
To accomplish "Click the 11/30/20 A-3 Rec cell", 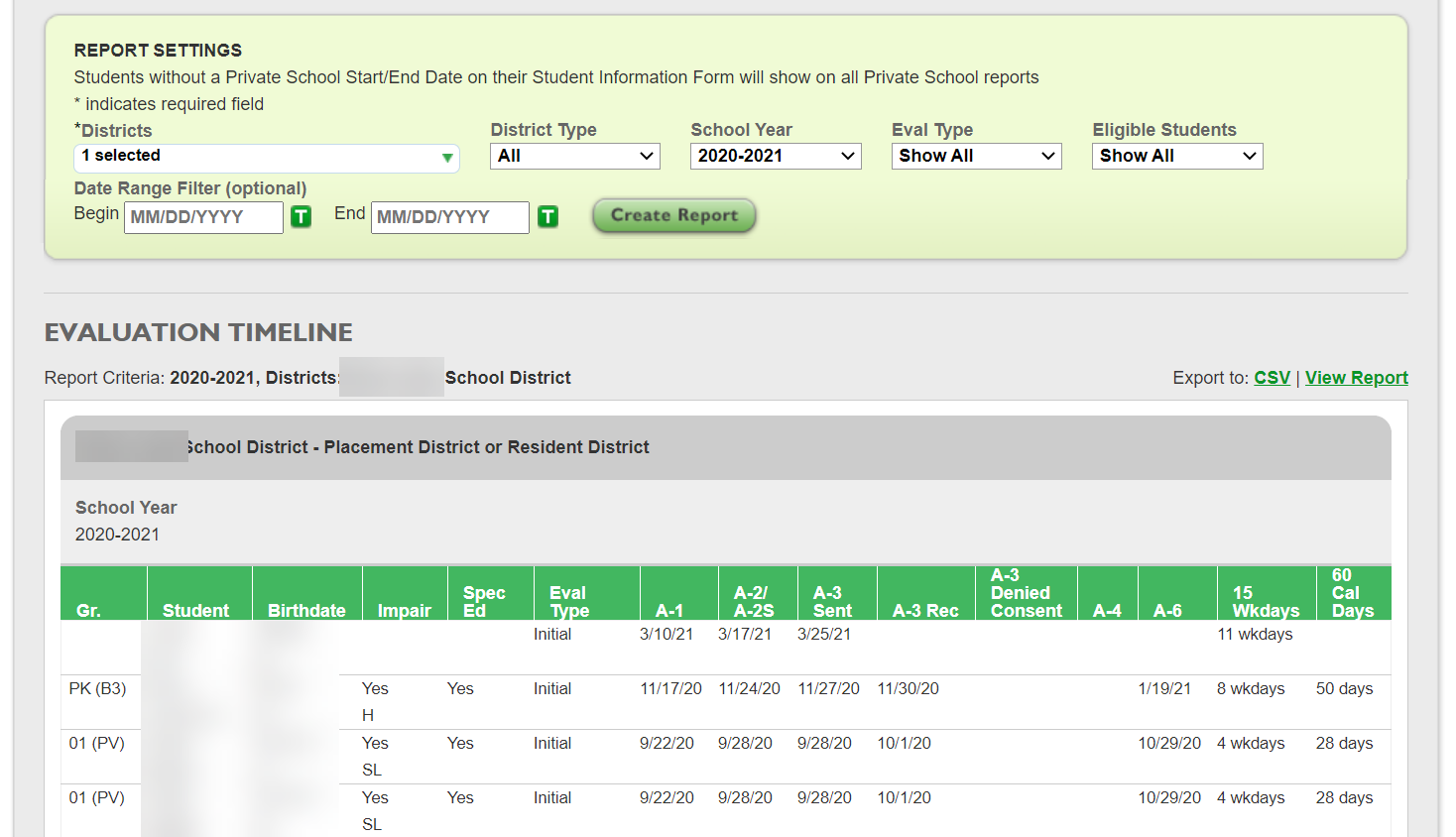I will (x=908, y=689).
